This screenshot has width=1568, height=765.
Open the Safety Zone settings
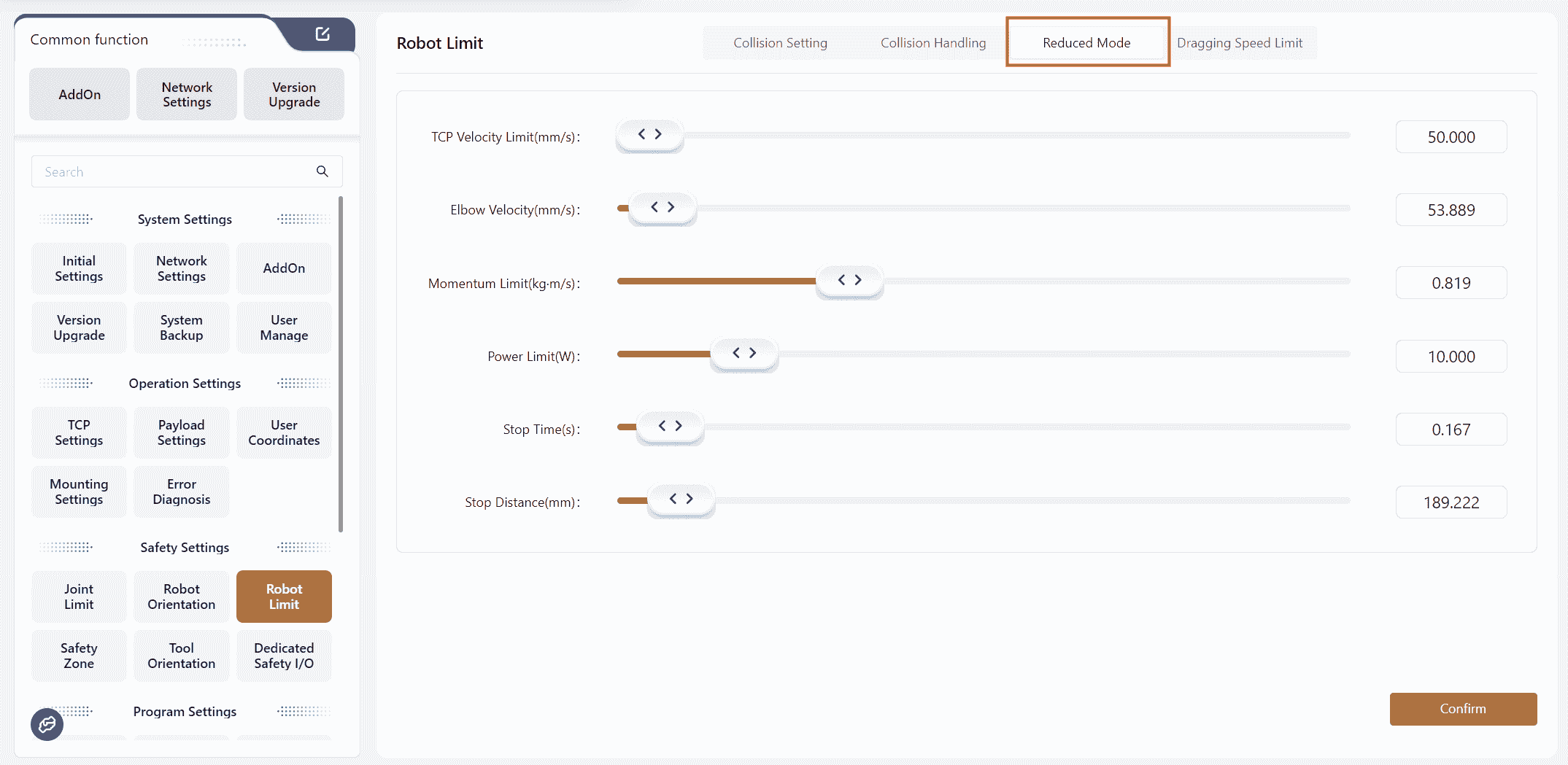(x=79, y=656)
